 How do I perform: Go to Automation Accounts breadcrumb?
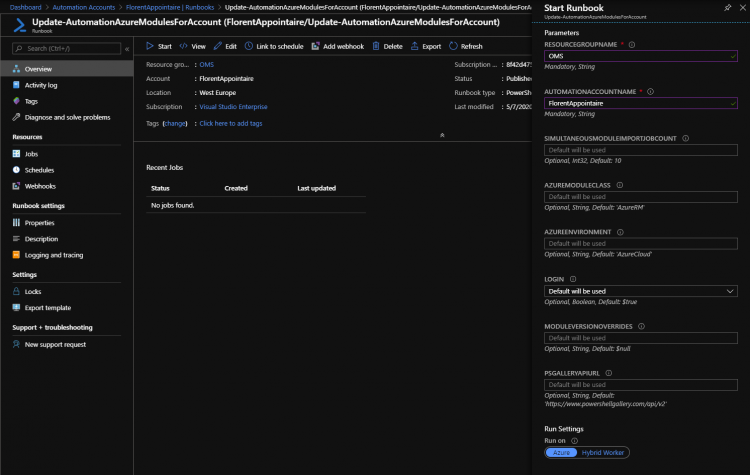(84, 7)
